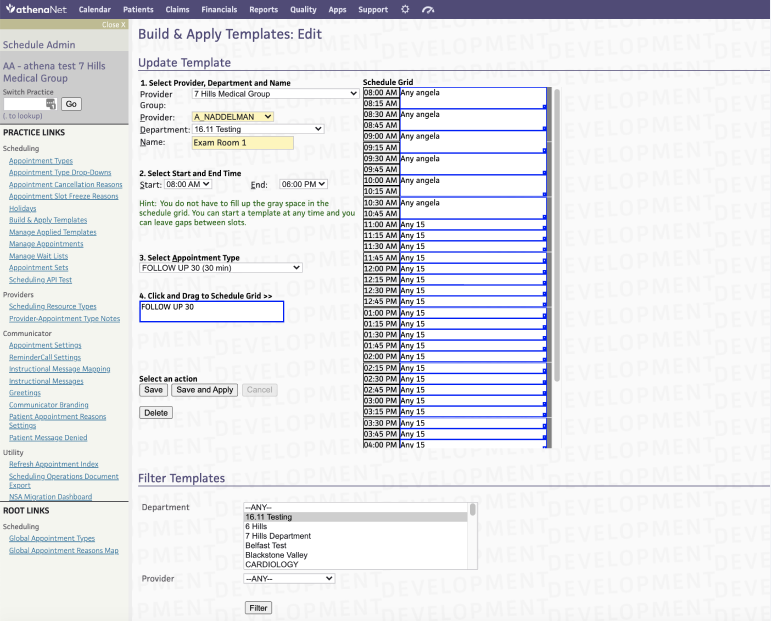Image resolution: width=771 pixels, height=621 pixels.
Task: Select Blackstone Valley in Department list
Action: click(x=356, y=555)
